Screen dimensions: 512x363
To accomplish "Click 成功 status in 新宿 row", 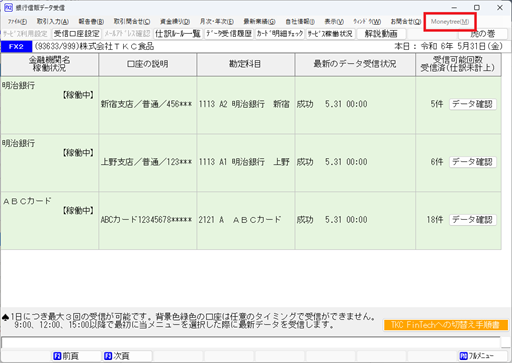I will [x=305, y=104].
